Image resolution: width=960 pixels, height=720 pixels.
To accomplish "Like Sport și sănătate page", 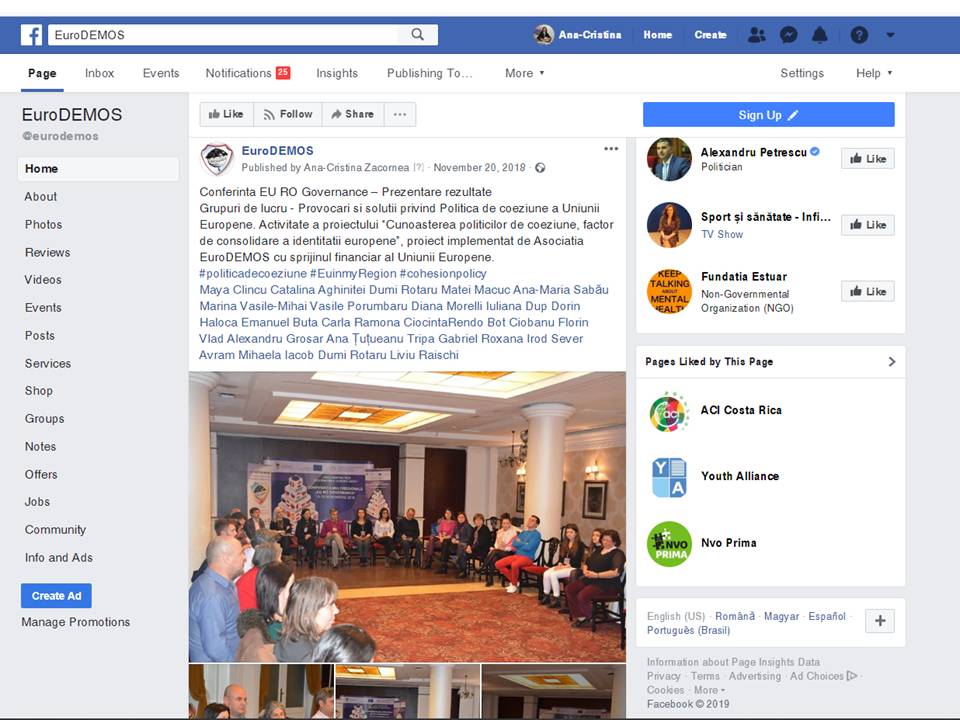I will [868, 225].
